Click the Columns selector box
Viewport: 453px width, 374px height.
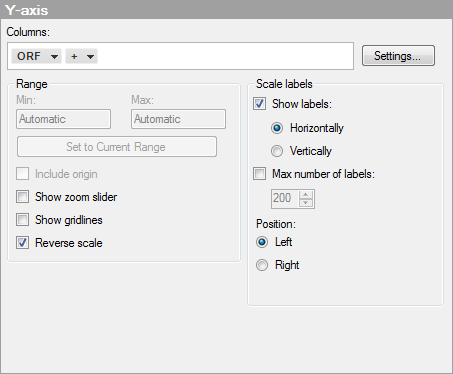[180, 56]
